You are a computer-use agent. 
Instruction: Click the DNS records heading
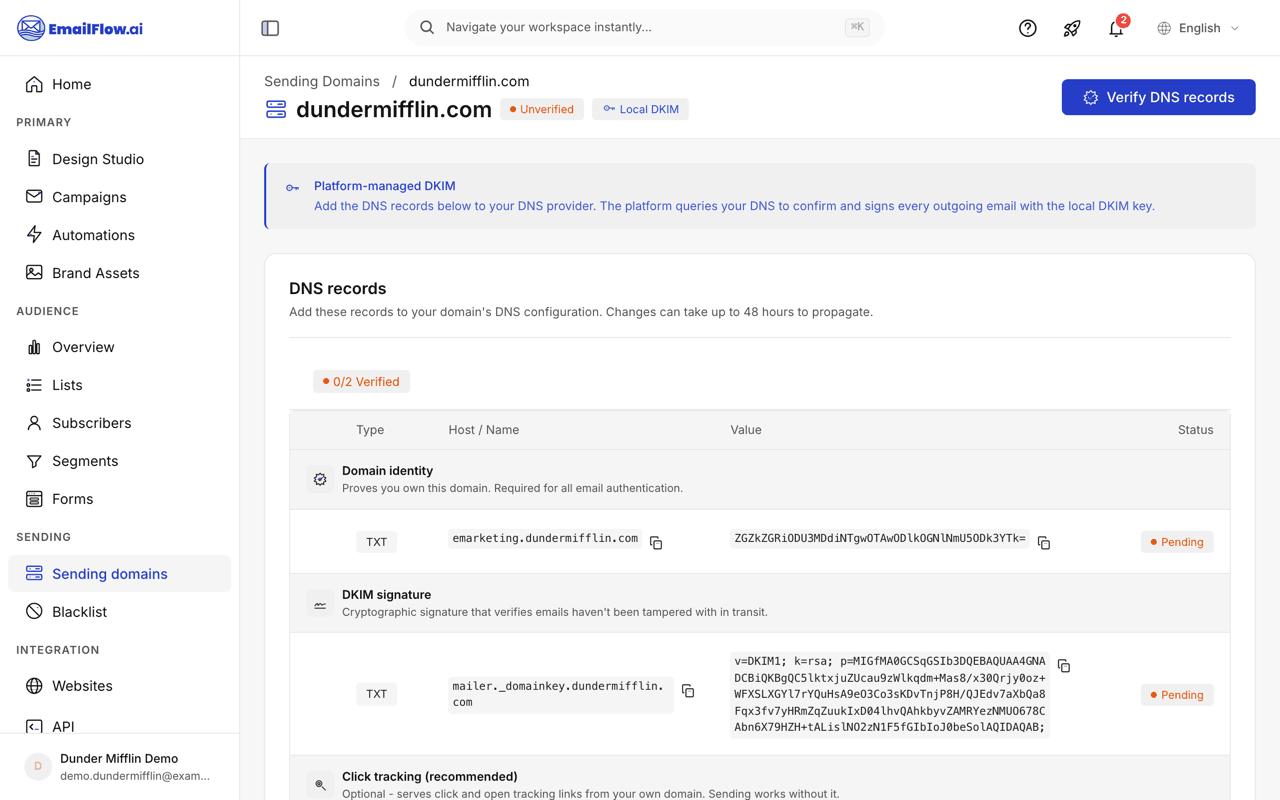point(337,288)
